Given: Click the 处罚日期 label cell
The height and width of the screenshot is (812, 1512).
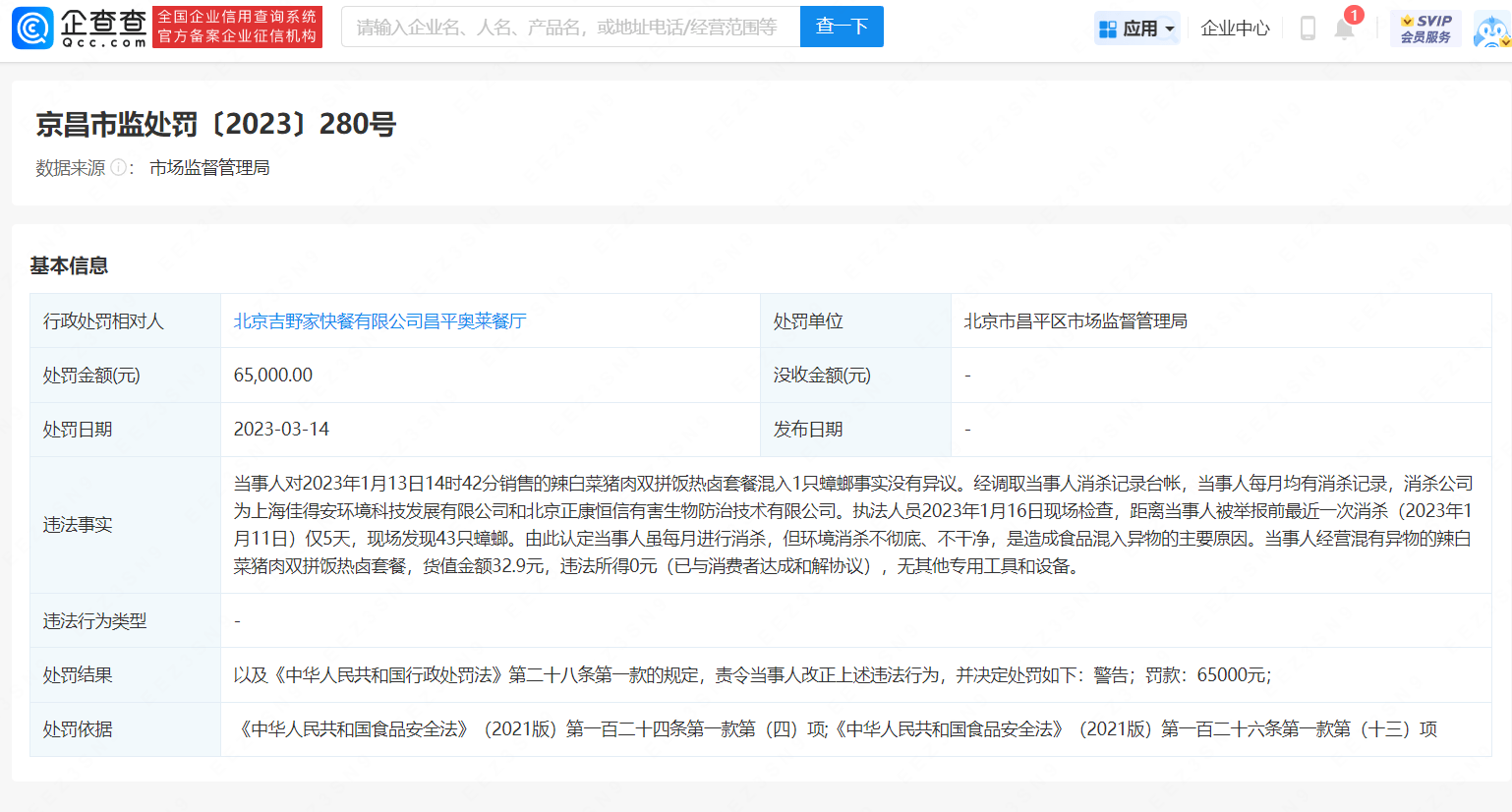Looking at the screenshot, I should click(x=126, y=430).
